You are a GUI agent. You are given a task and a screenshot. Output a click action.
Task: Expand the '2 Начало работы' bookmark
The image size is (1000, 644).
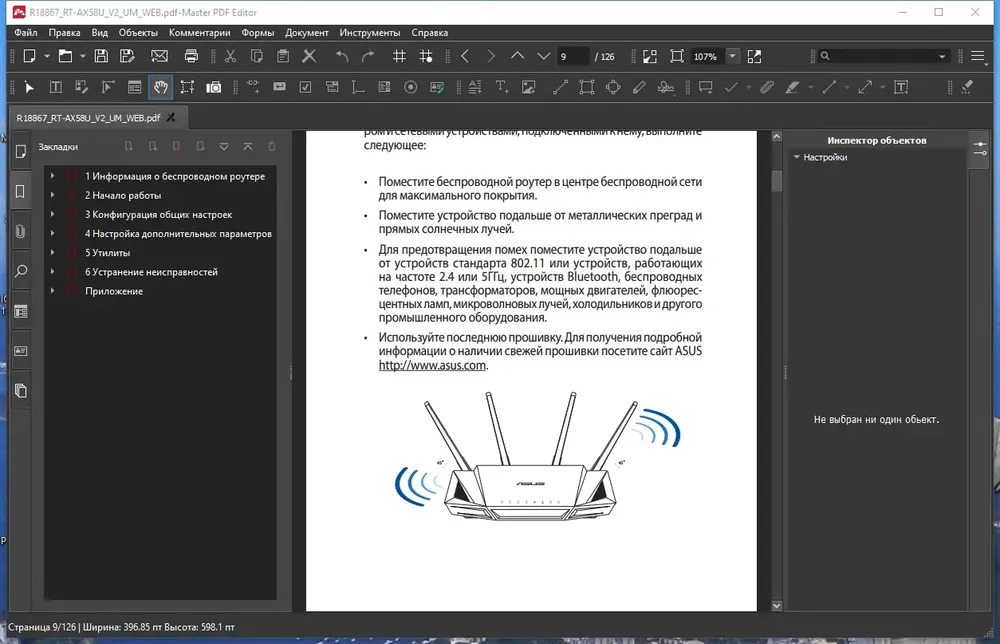point(52,195)
